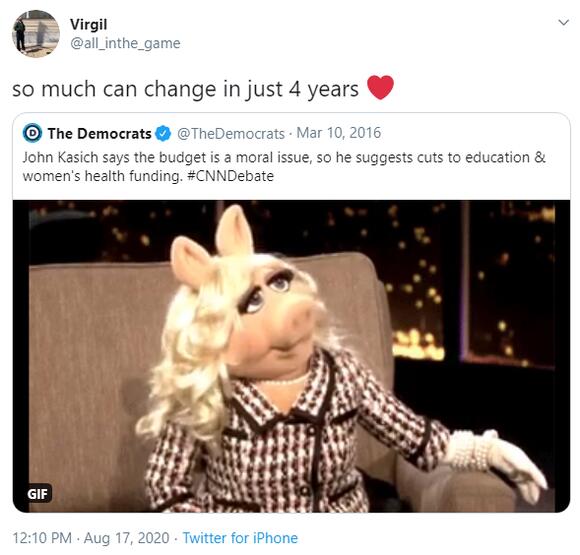The width and height of the screenshot is (580, 555).
Task: Open the @TheDemocrats handle
Action: (x=231, y=134)
